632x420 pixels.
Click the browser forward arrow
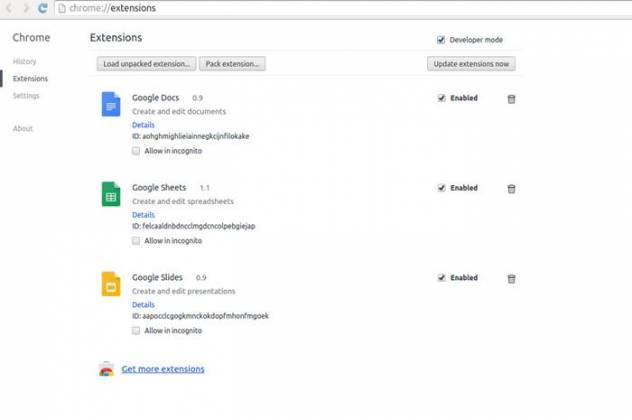(x=26, y=8)
